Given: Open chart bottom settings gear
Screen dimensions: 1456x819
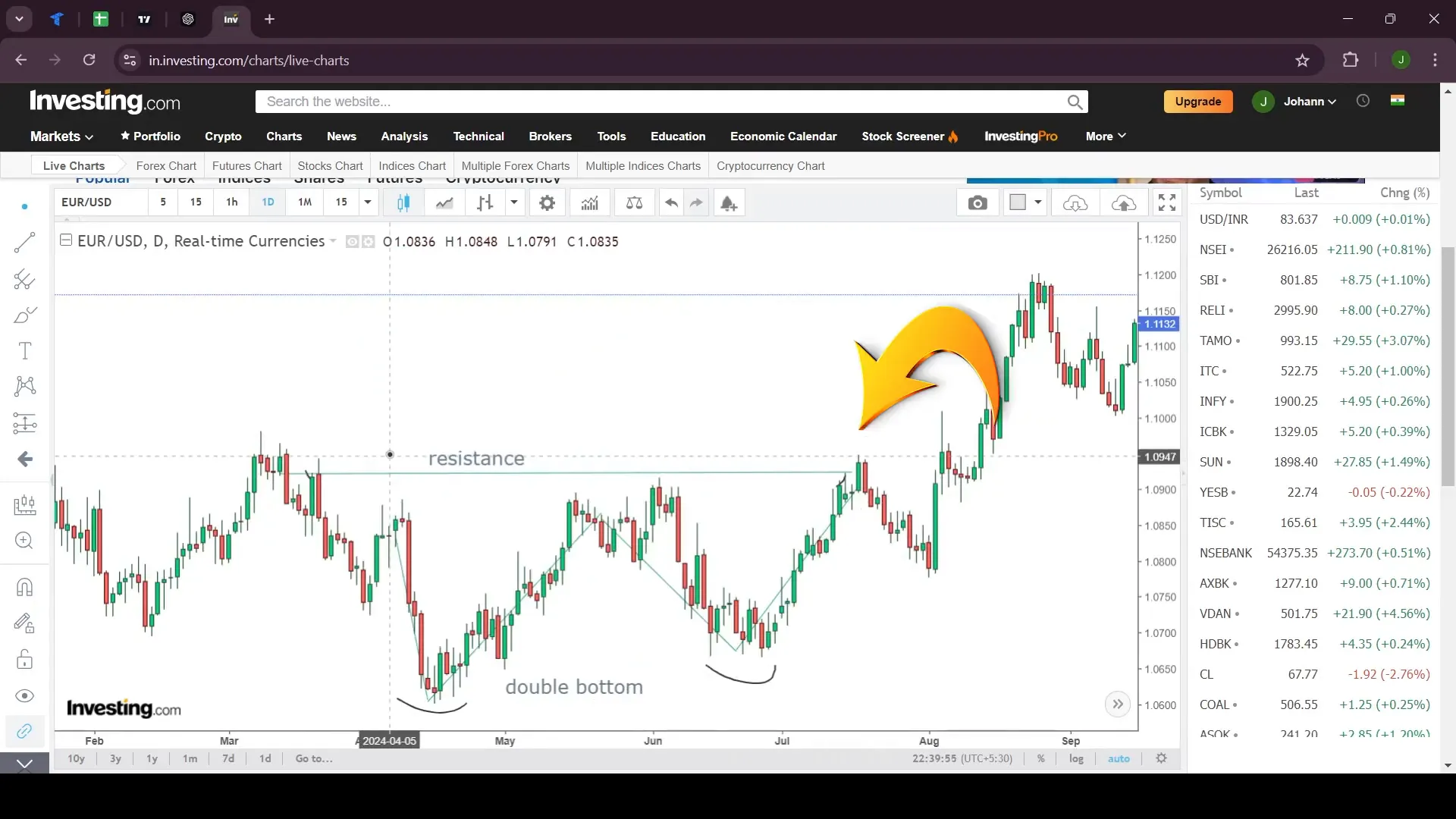Looking at the screenshot, I should pyautogui.click(x=1161, y=758).
